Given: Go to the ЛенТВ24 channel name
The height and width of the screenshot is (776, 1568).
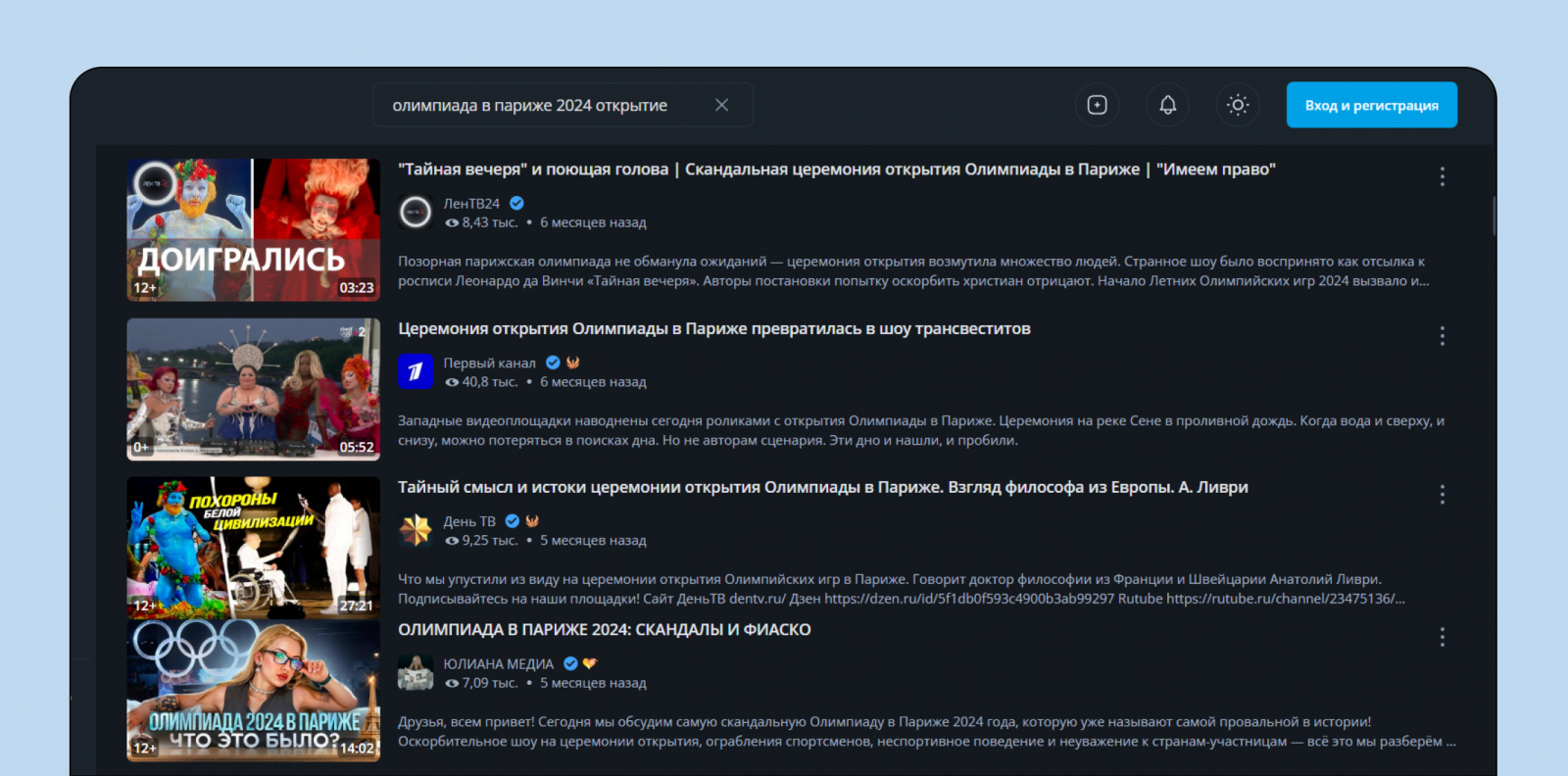Looking at the screenshot, I should coord(471,203).
